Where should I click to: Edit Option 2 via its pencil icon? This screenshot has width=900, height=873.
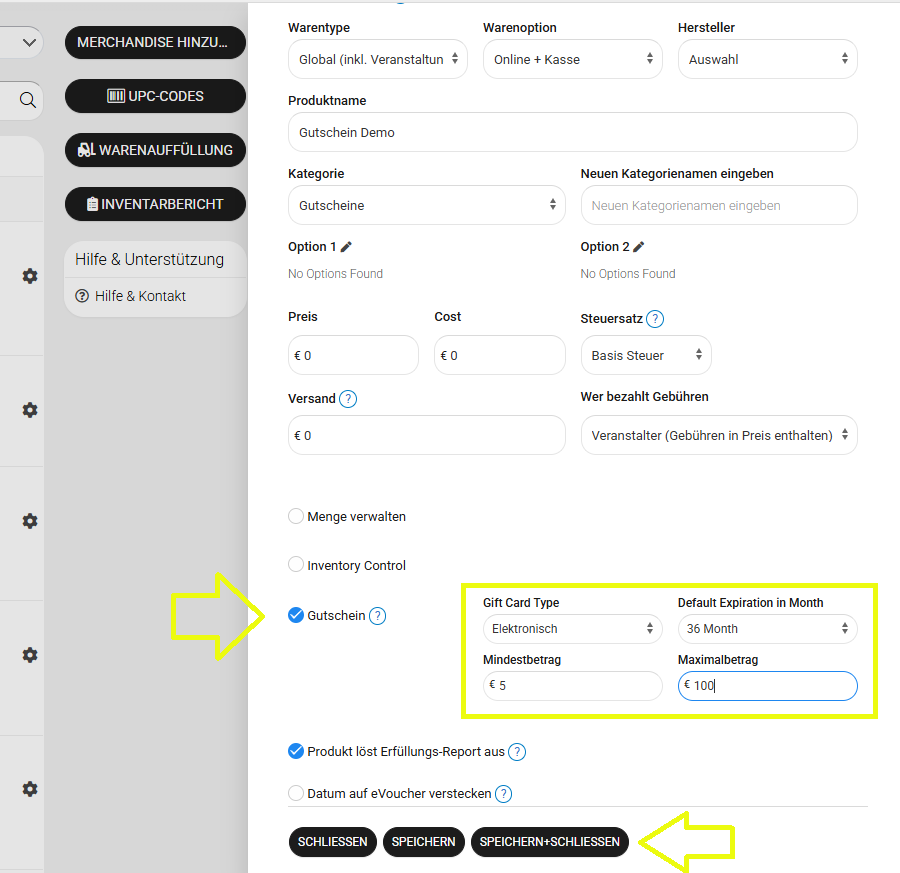(639, 247)
